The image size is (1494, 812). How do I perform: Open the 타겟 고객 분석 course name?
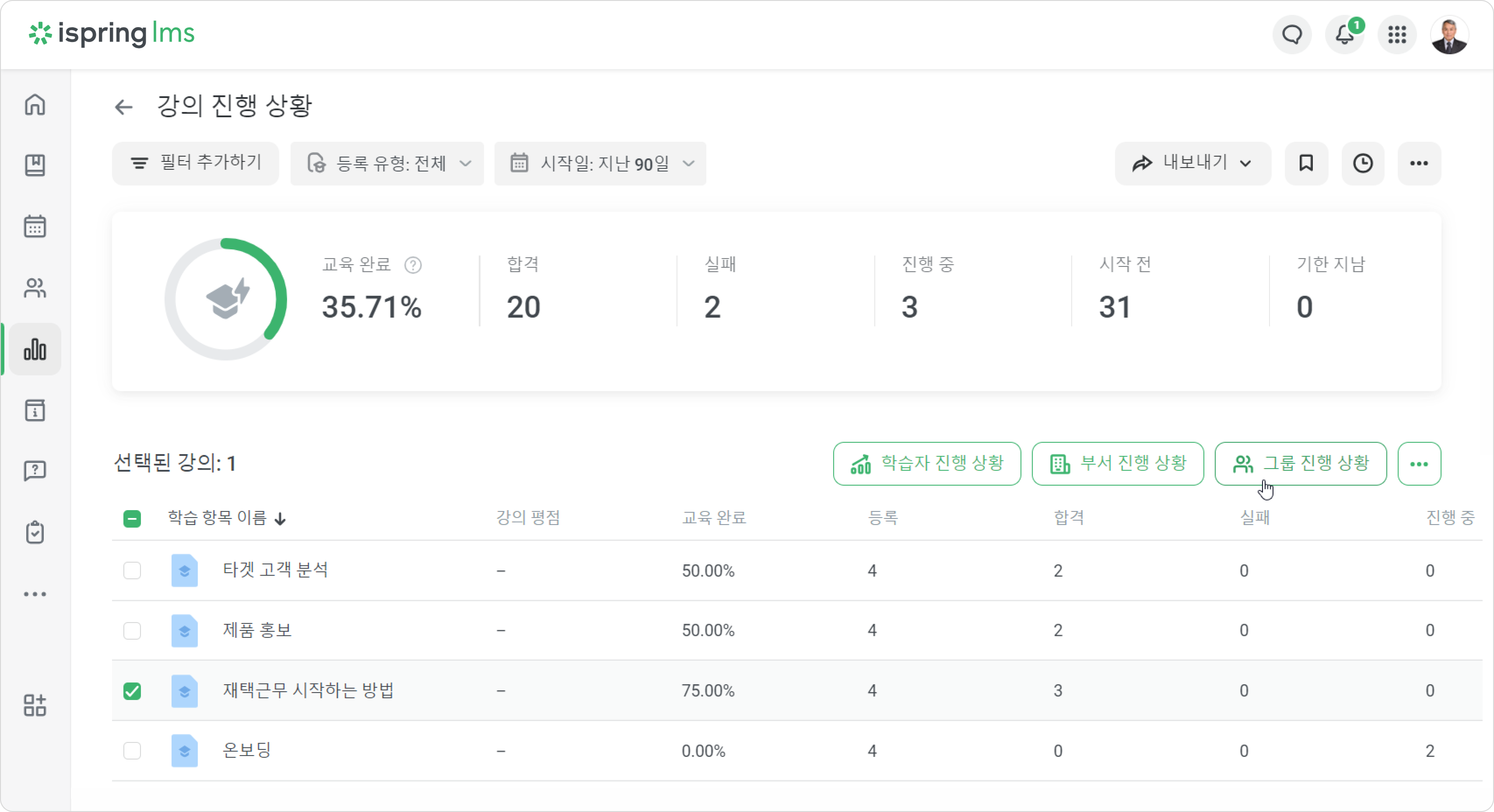(x=275, y=570)
